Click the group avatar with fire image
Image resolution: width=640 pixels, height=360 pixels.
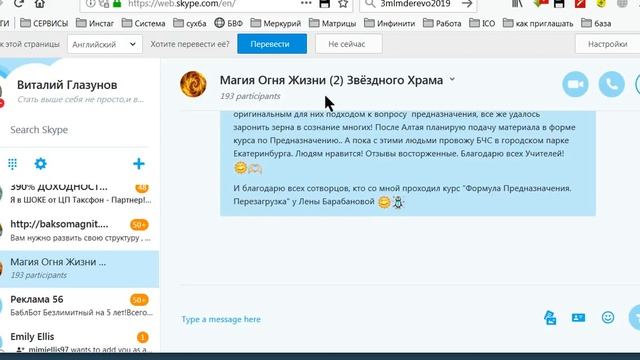click(x=193, y=84)
